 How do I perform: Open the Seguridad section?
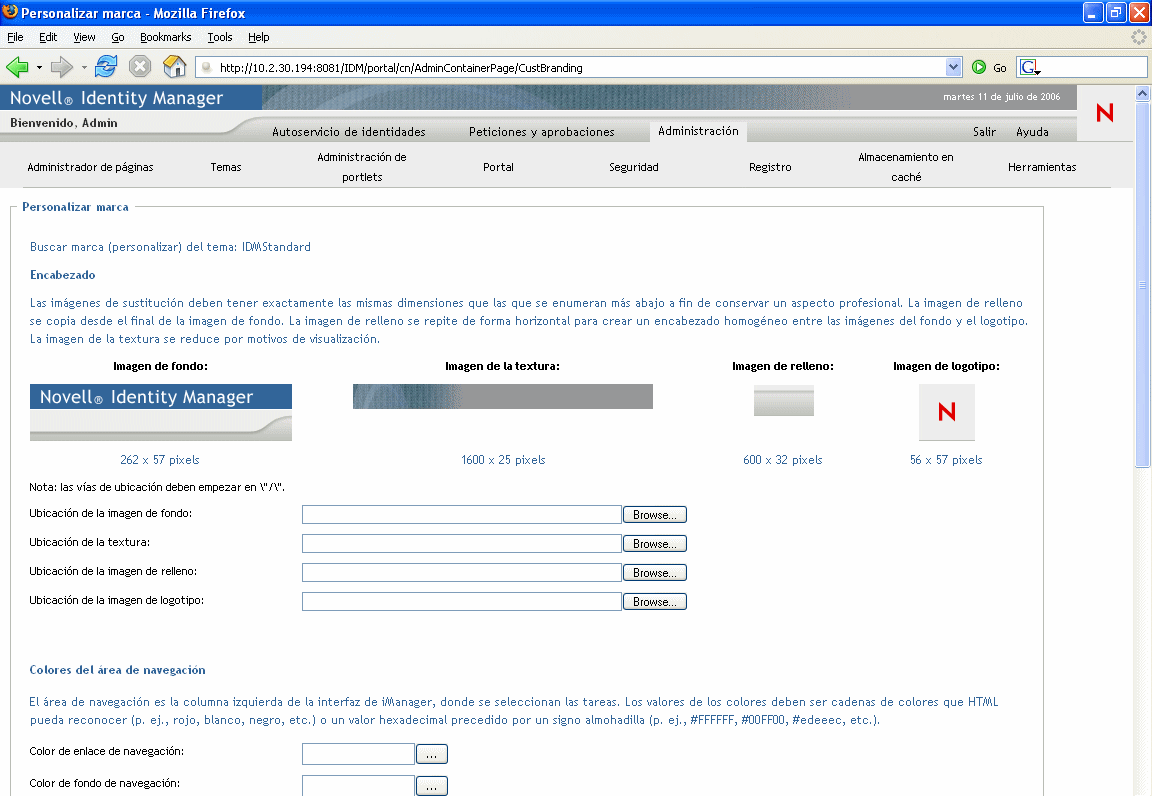click(633, 167)
